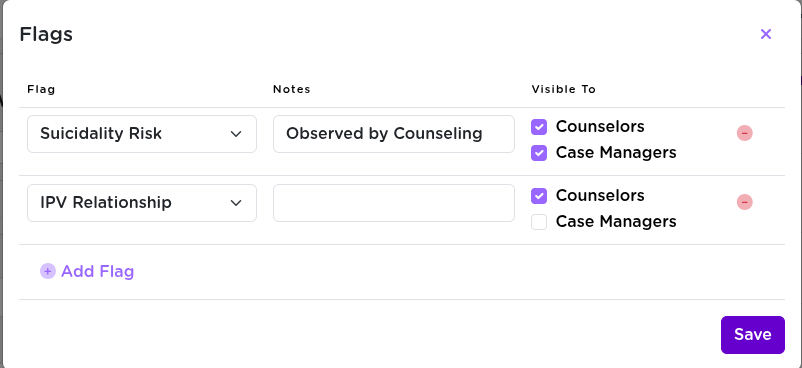Enable Case Managers for IPV Relationship
The height and width of the screenshot is (368, 802).
(539, 222)
